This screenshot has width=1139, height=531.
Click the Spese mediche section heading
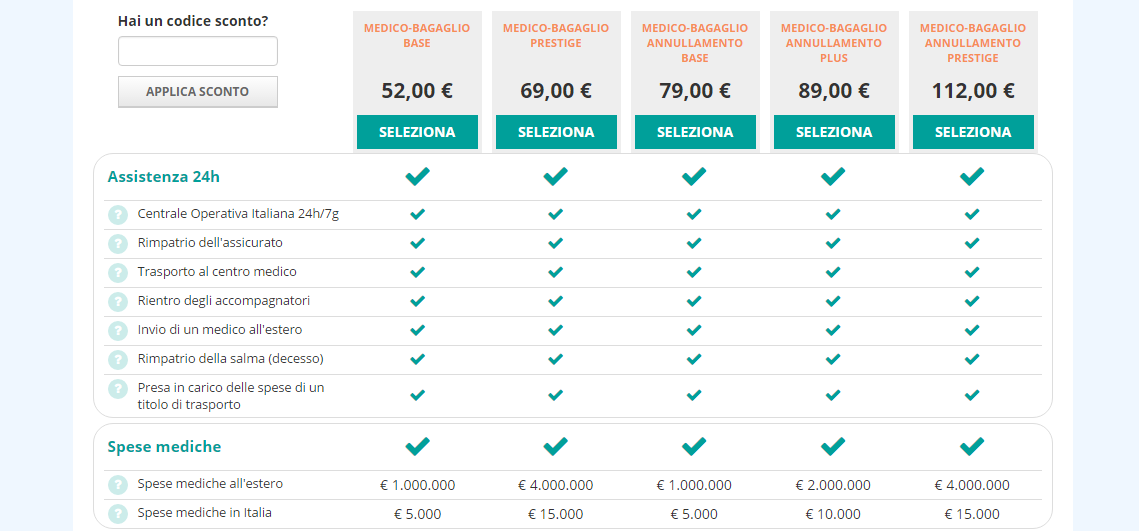[164, 447]
